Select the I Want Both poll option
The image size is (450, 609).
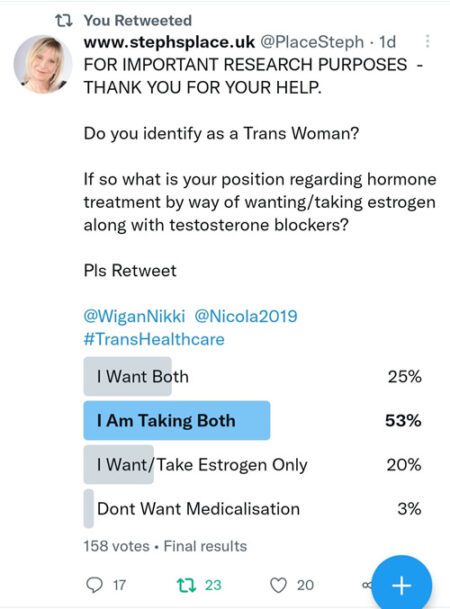[253, 376]
